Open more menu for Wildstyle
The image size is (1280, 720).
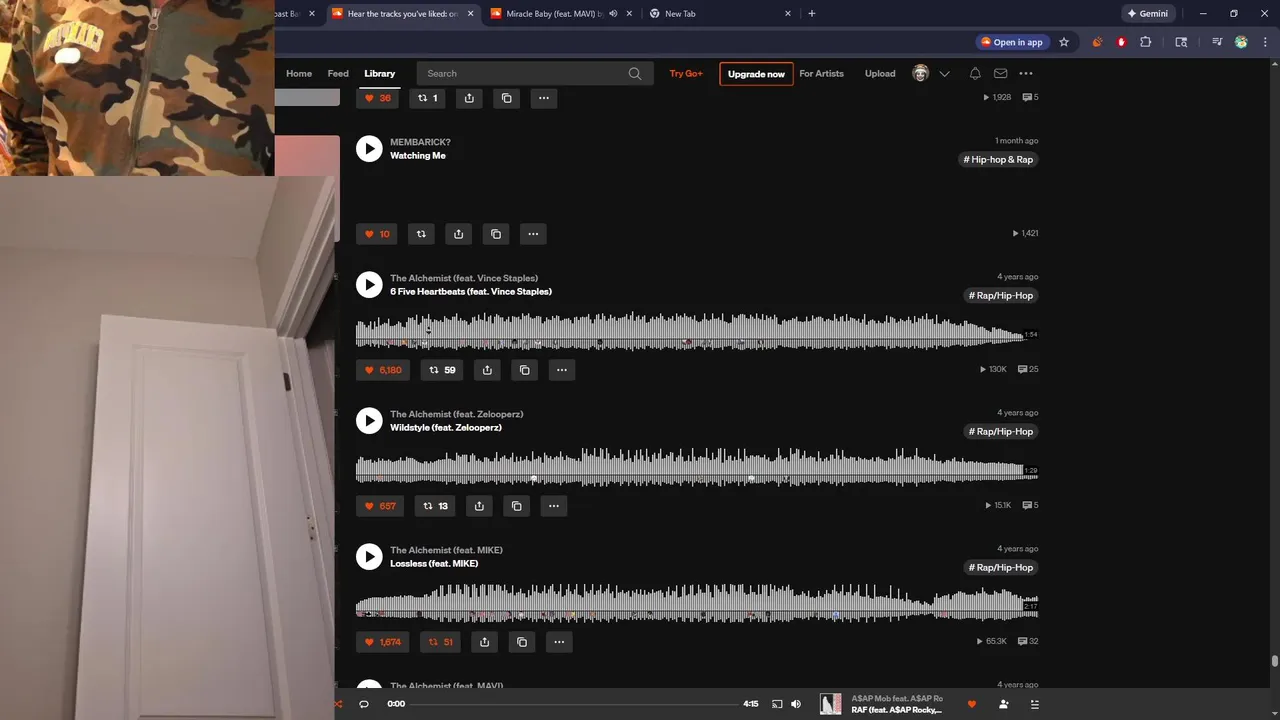click(x=554, y=506)
